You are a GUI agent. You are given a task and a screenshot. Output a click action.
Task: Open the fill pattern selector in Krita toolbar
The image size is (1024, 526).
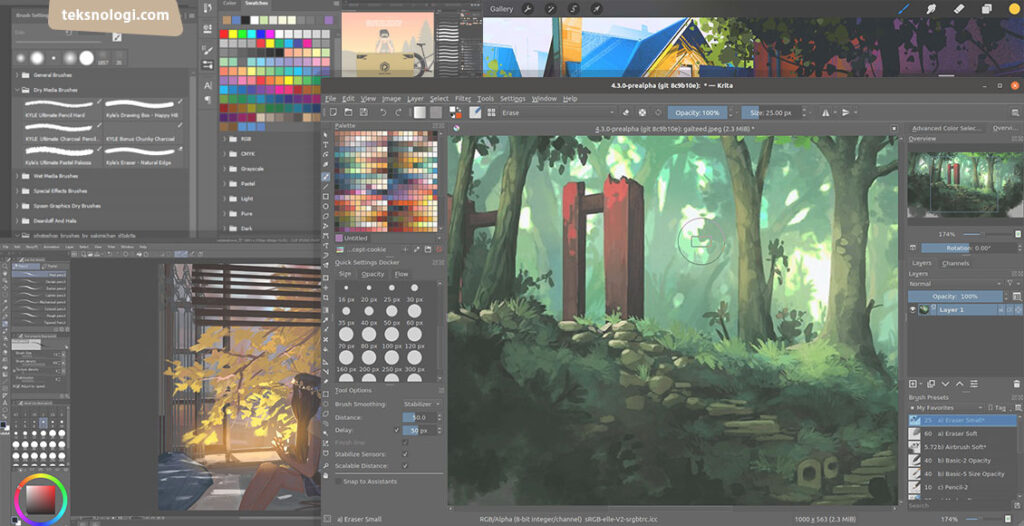(x=436, y=112)
